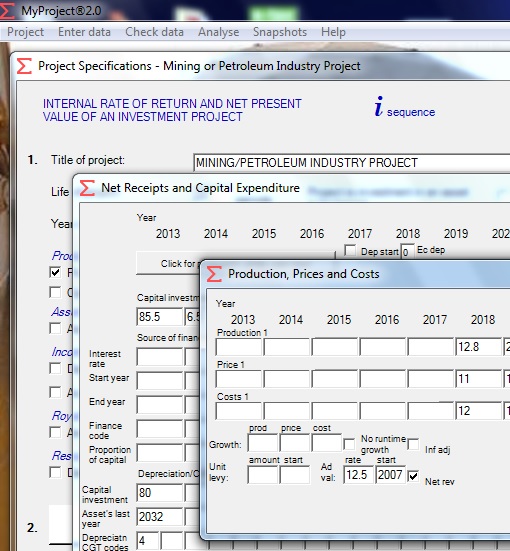
Task: Click Production 1 field for 2018
Action: 478,347
